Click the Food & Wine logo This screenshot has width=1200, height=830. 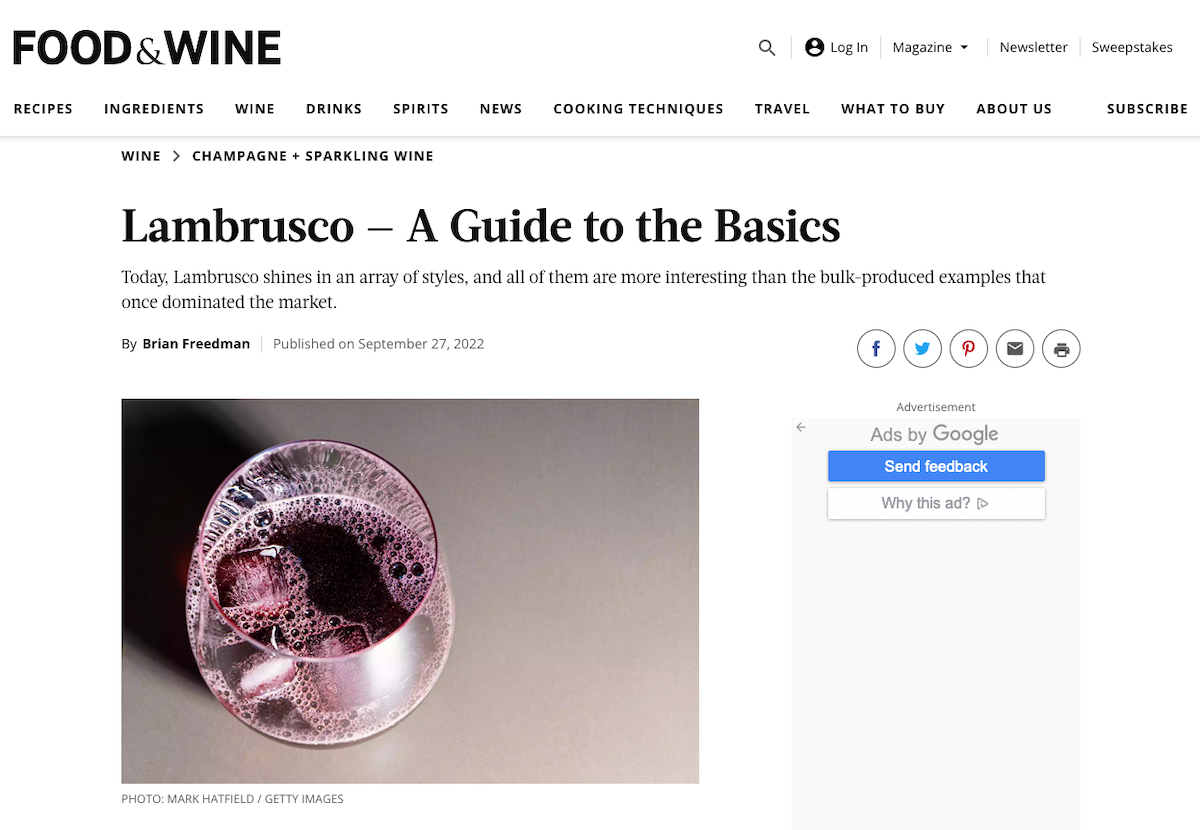(147, 48)
